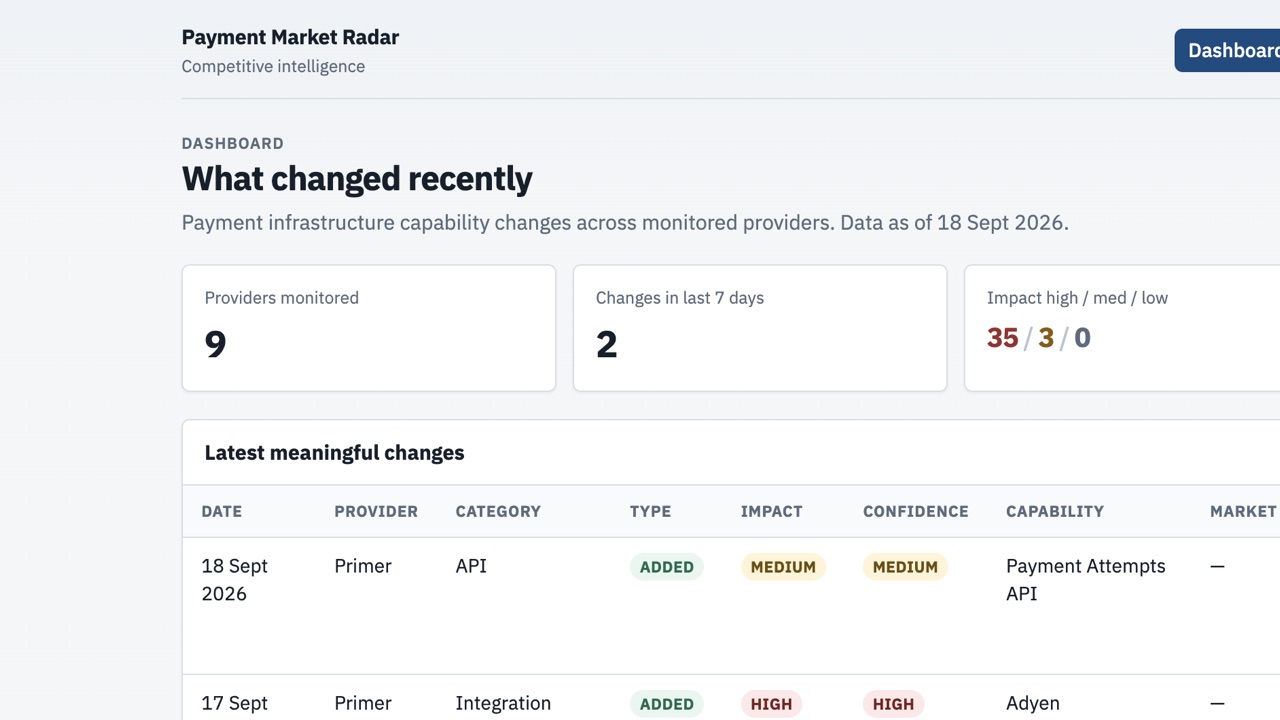The width and height of the screenshot is (1280, 720).
Task: Click the Payment Market Radar title
Action: click(x=290, y=37)
